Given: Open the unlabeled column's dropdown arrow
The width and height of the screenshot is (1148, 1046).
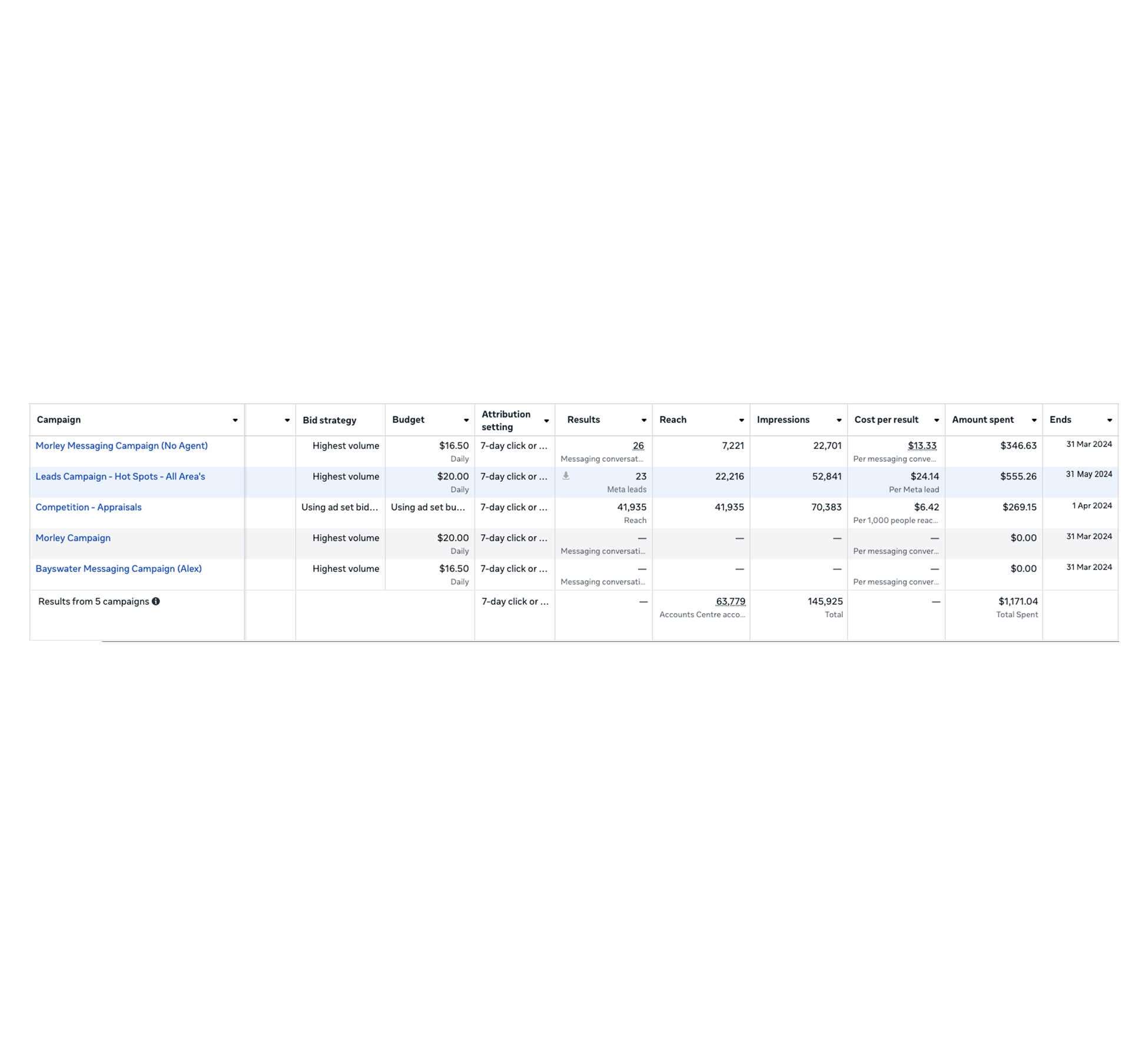Looking at the screenshot, I should (x=287, y=420).
